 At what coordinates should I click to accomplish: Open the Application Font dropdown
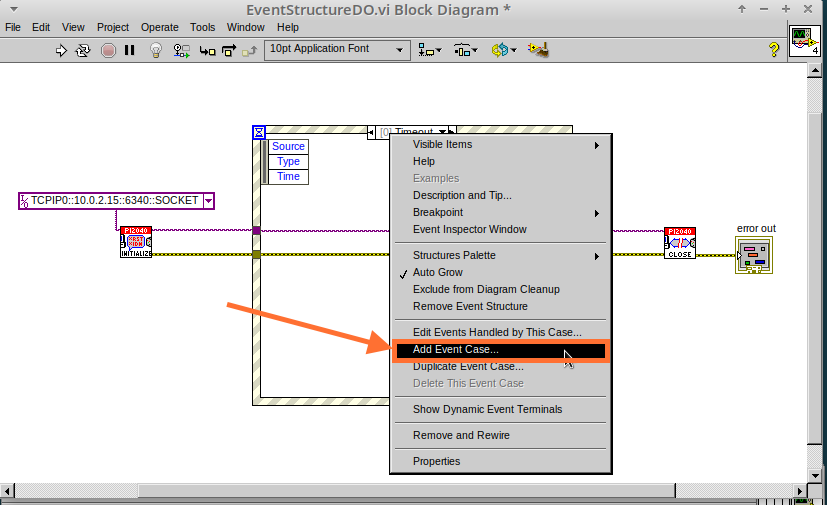pyautogui.click(x=337, y=50)
